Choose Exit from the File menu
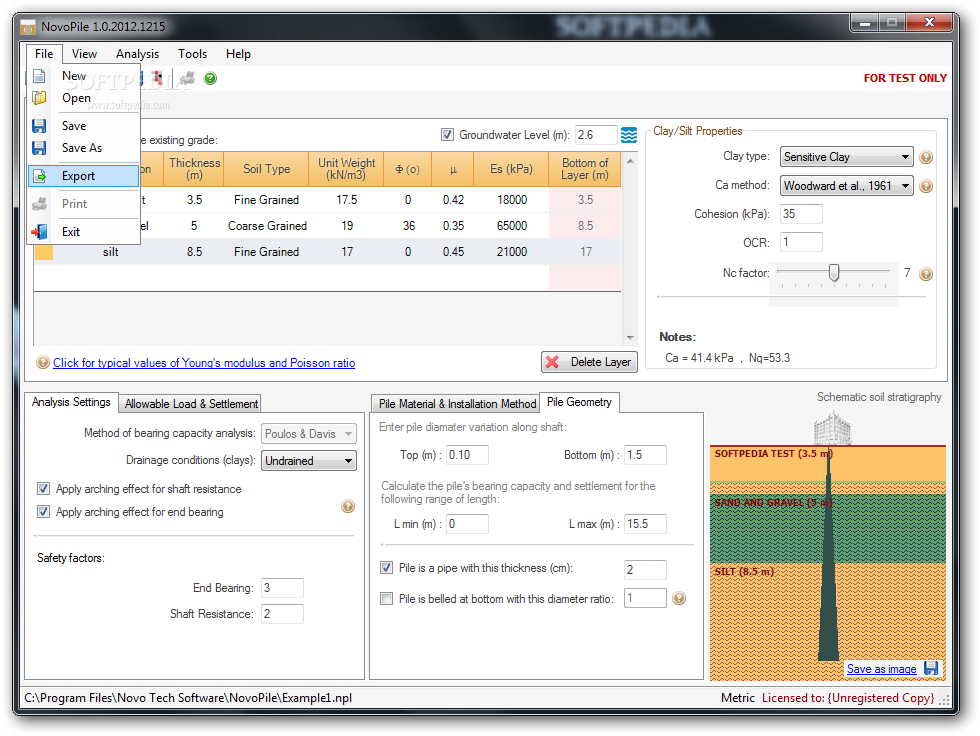The width and height of the screenshot is (980, 736). pos(84,232)
